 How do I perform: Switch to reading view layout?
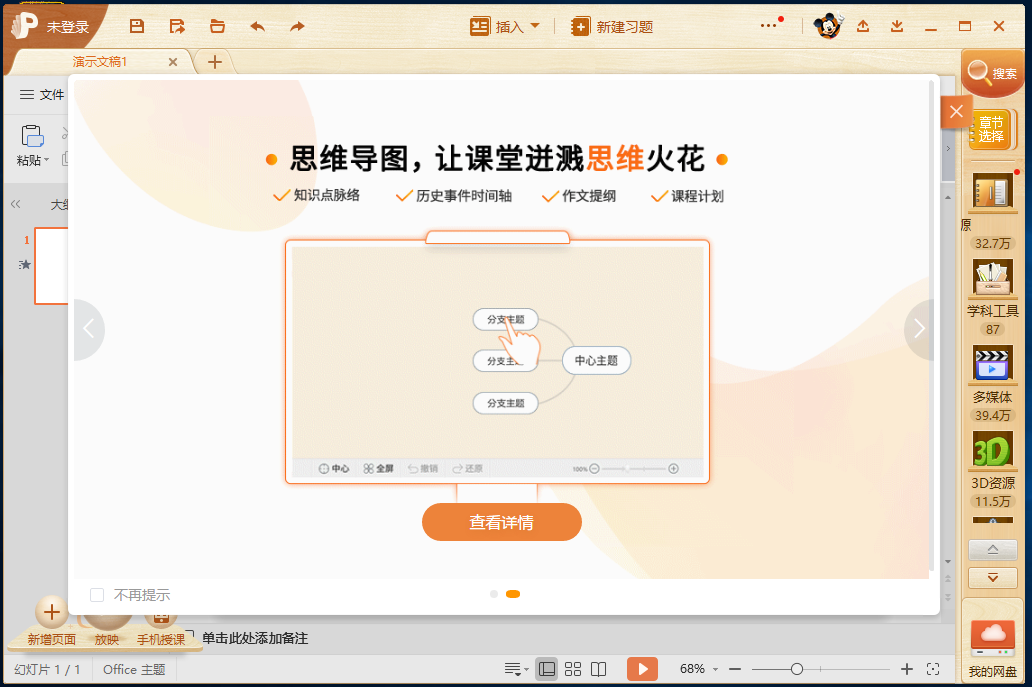point(599,668)
